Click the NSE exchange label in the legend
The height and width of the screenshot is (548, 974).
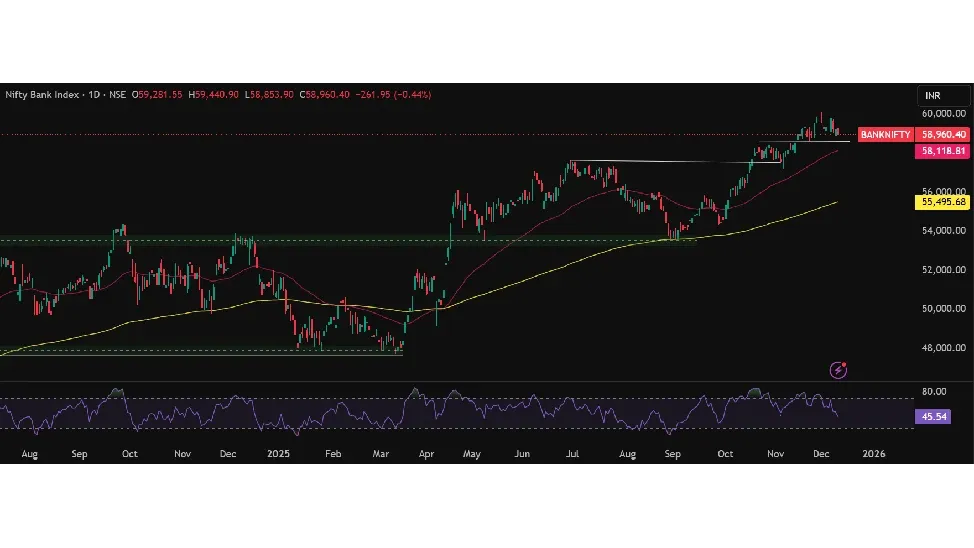[118, 95]
